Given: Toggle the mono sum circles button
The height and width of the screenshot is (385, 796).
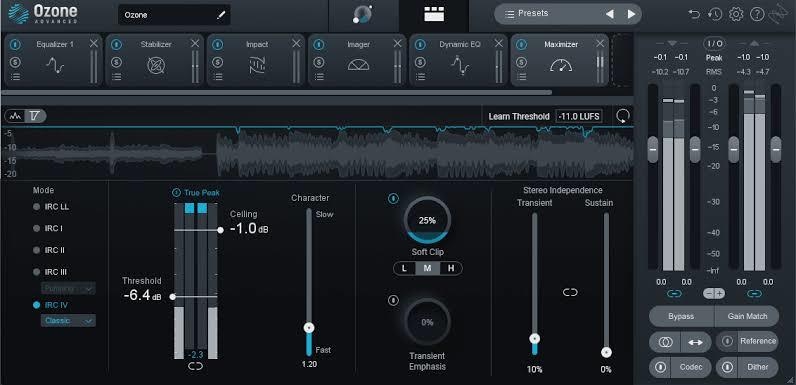Looking at the screenshot, I should point(665,342).
